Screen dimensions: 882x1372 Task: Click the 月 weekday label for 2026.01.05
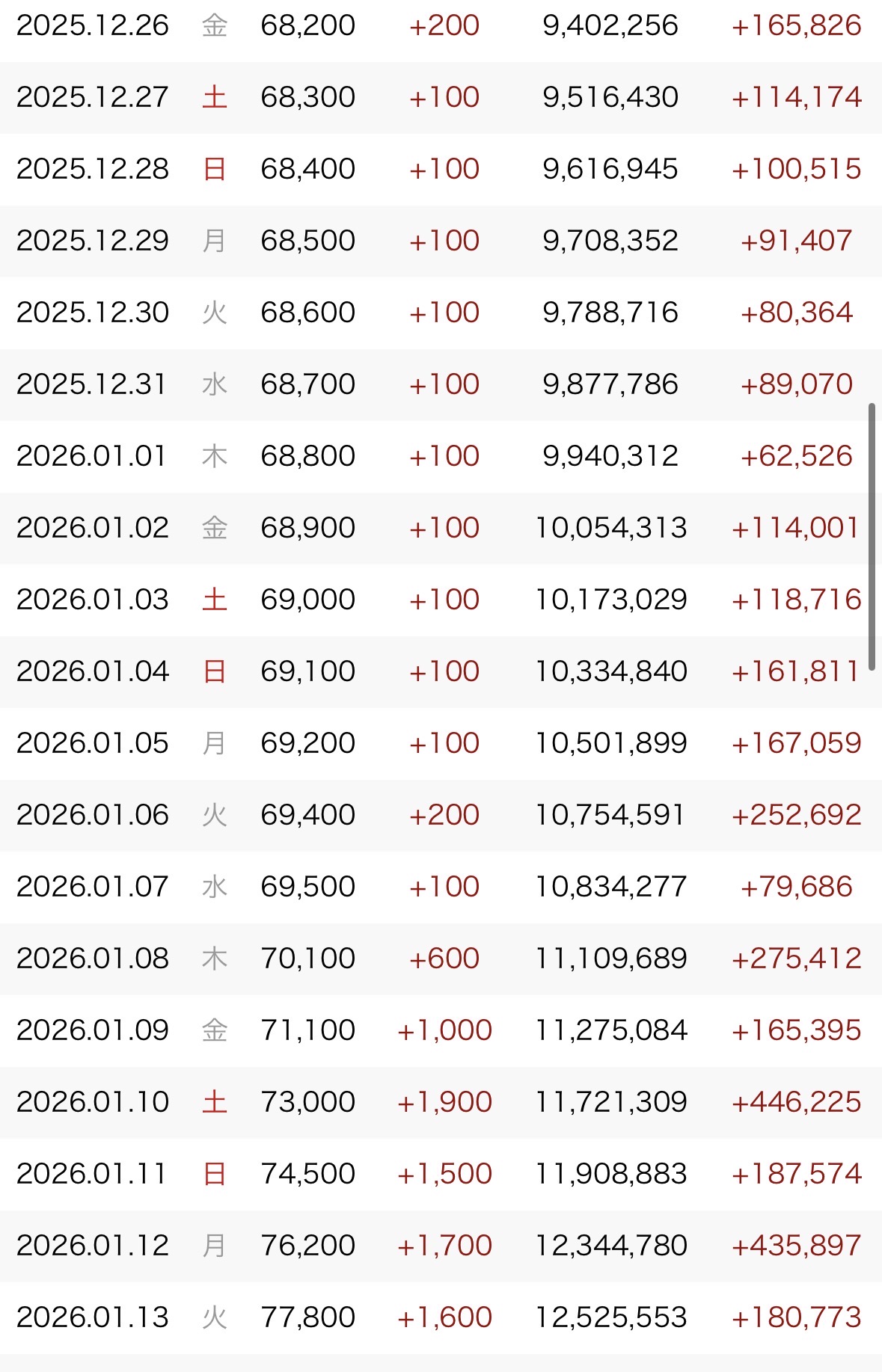coord(214,743)
